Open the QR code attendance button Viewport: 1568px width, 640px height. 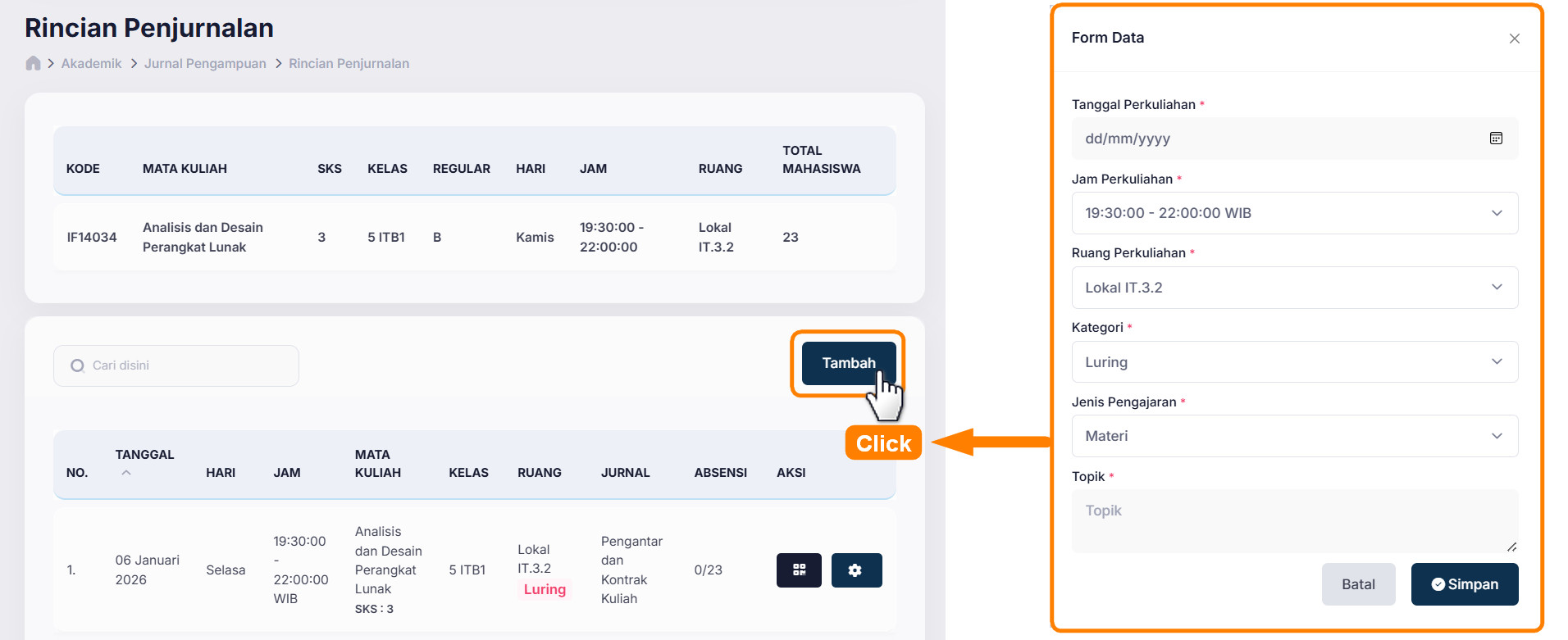click(x=799, y=570)
